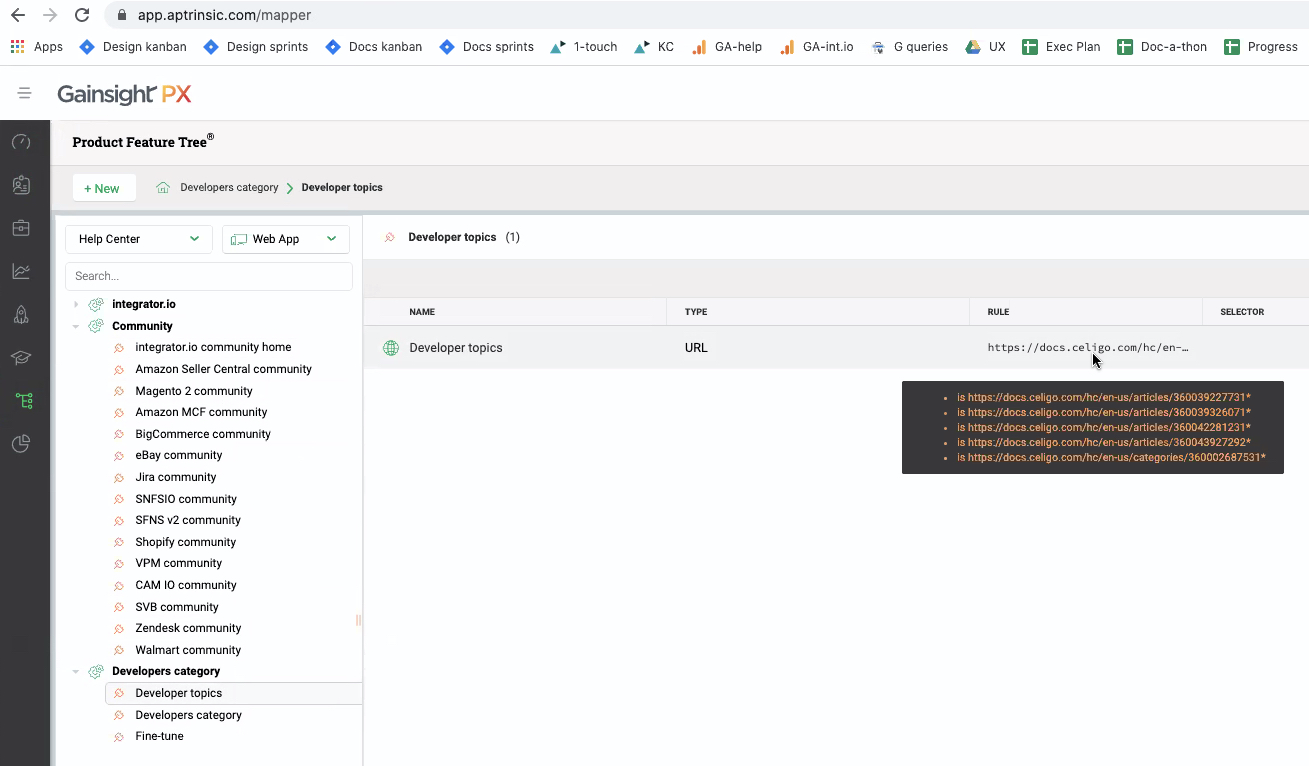Select Amazon MCF community tree item

click(201, 412)
